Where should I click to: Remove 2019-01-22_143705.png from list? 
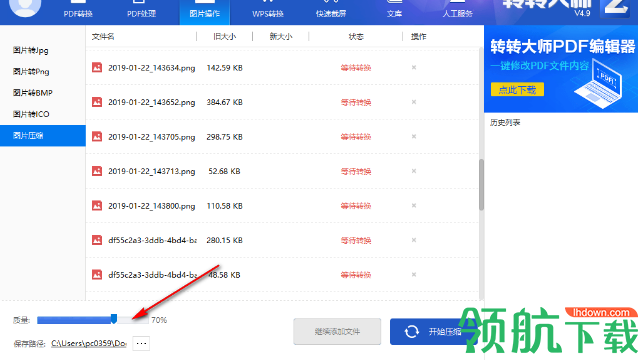[x=414, y=136]
